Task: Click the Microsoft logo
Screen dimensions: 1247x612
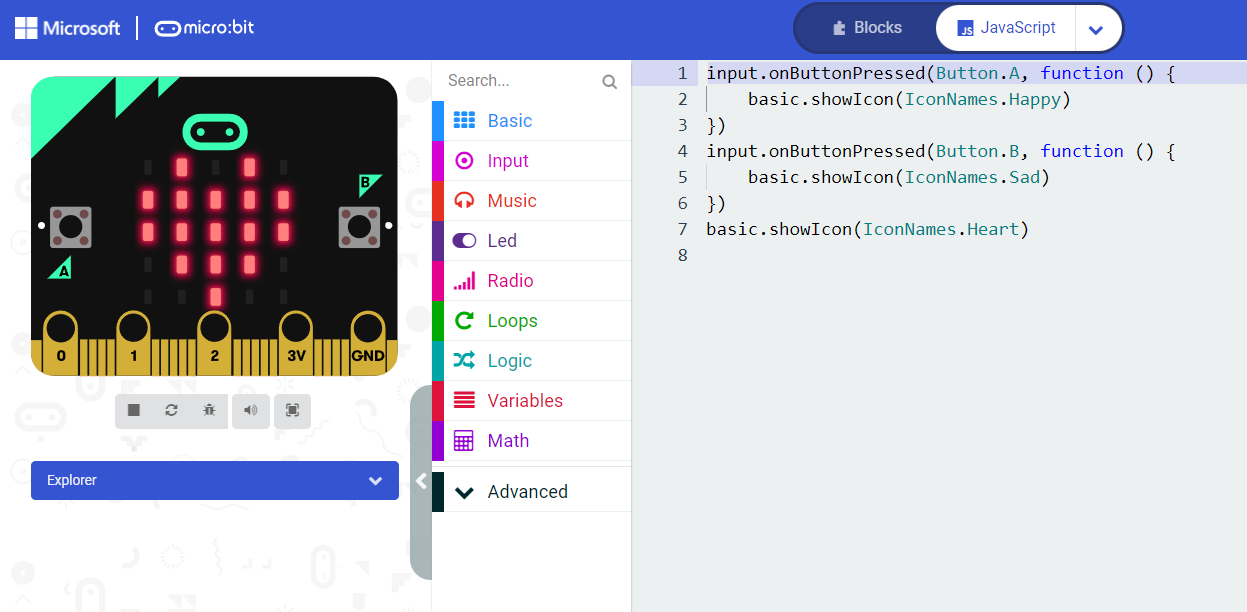Action: click(68, 28)
